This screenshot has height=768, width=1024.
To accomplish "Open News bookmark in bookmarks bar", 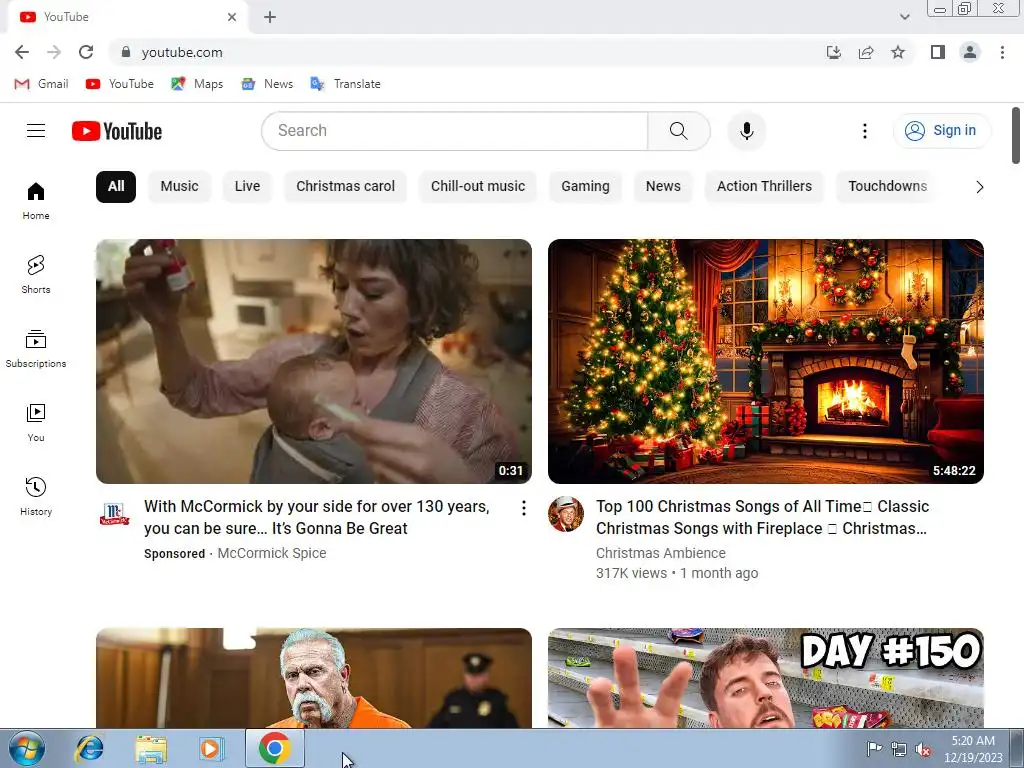I will (267, 84).
